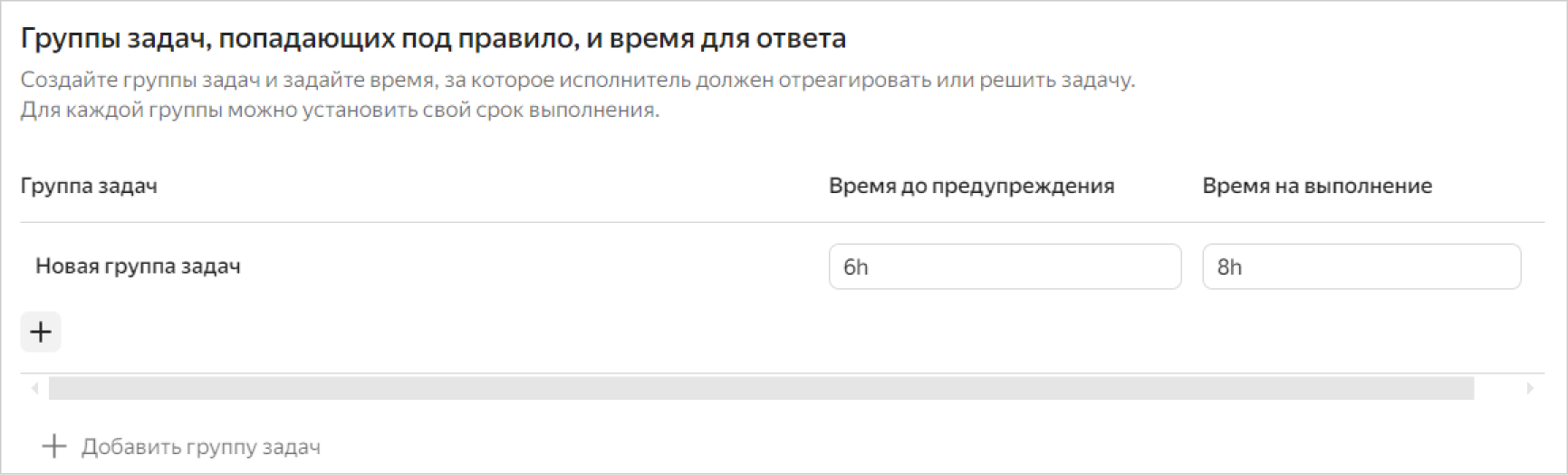The image size is (1568, 475).
Task: Click the Время до предупреждения column header
Action: tap(971, 186)
